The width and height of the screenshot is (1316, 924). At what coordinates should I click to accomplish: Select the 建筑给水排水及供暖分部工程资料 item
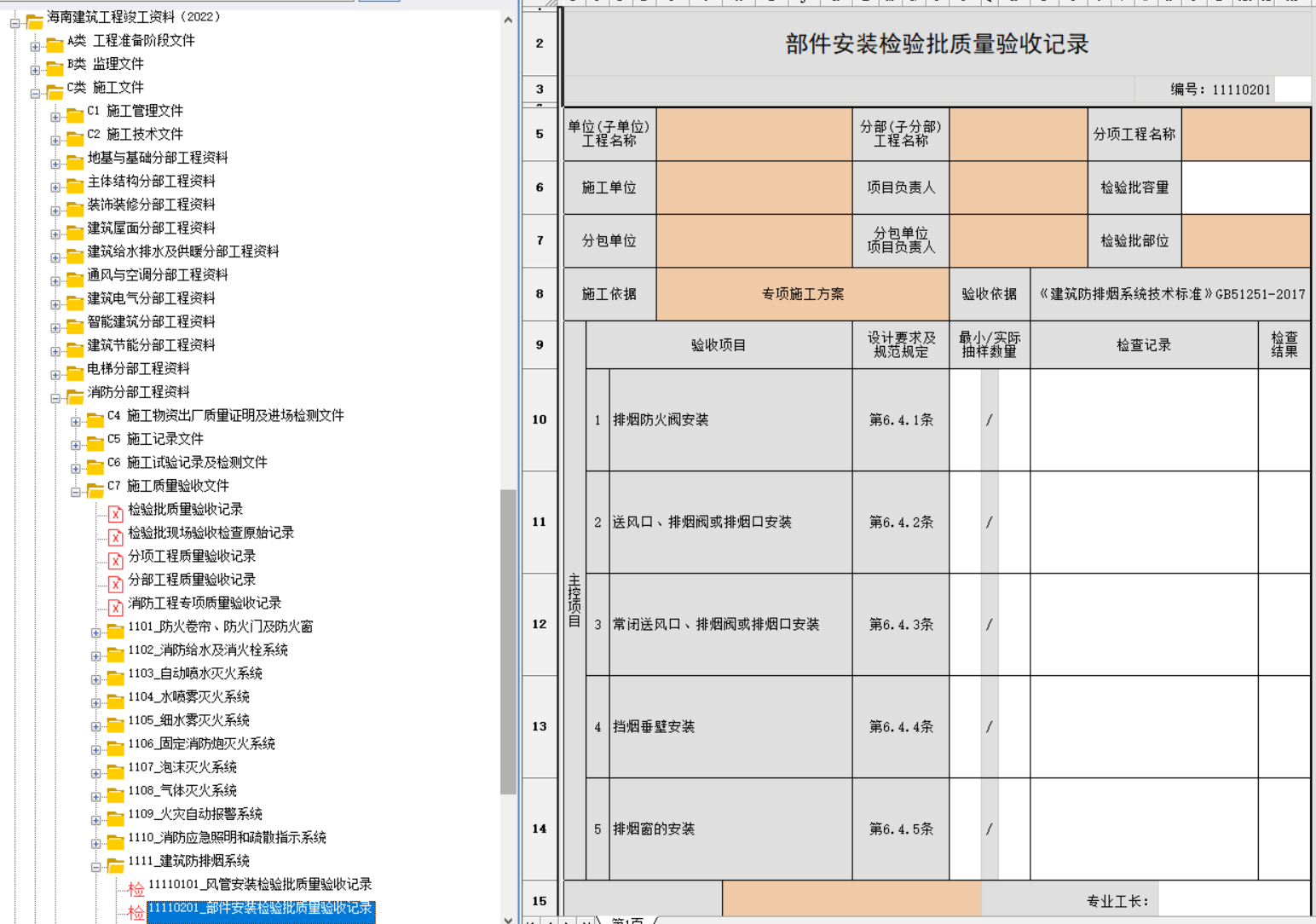(x=182, y=251)
